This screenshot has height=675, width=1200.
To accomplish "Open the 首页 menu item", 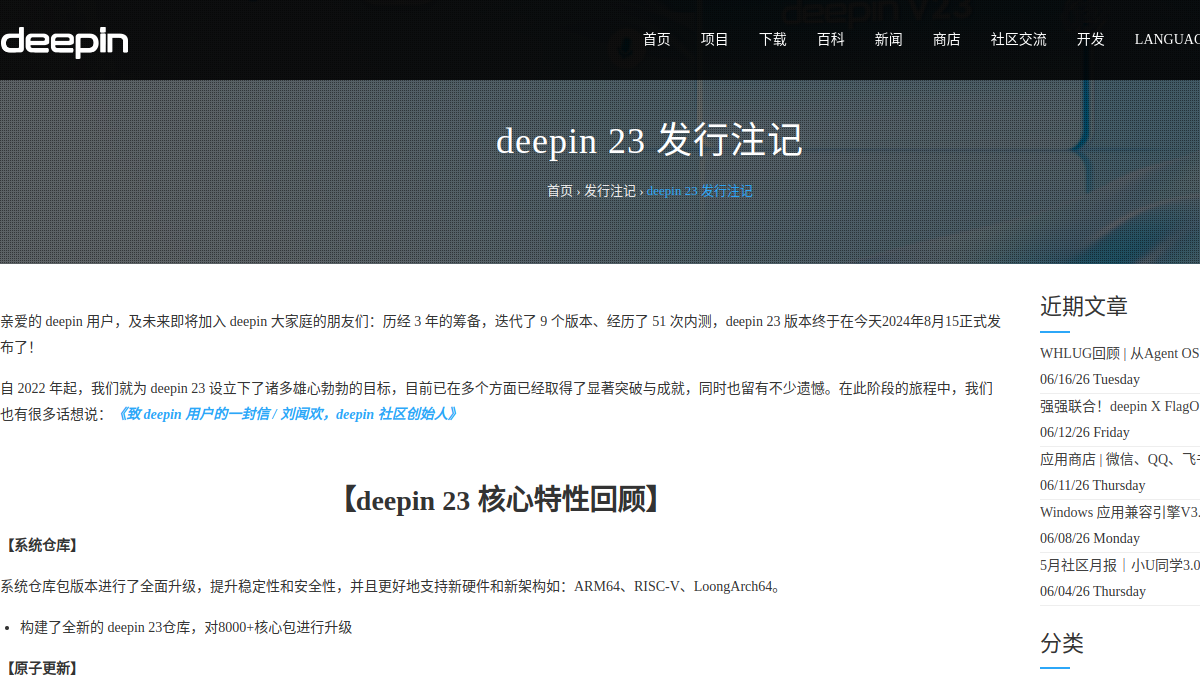I will tap(657, 40).
